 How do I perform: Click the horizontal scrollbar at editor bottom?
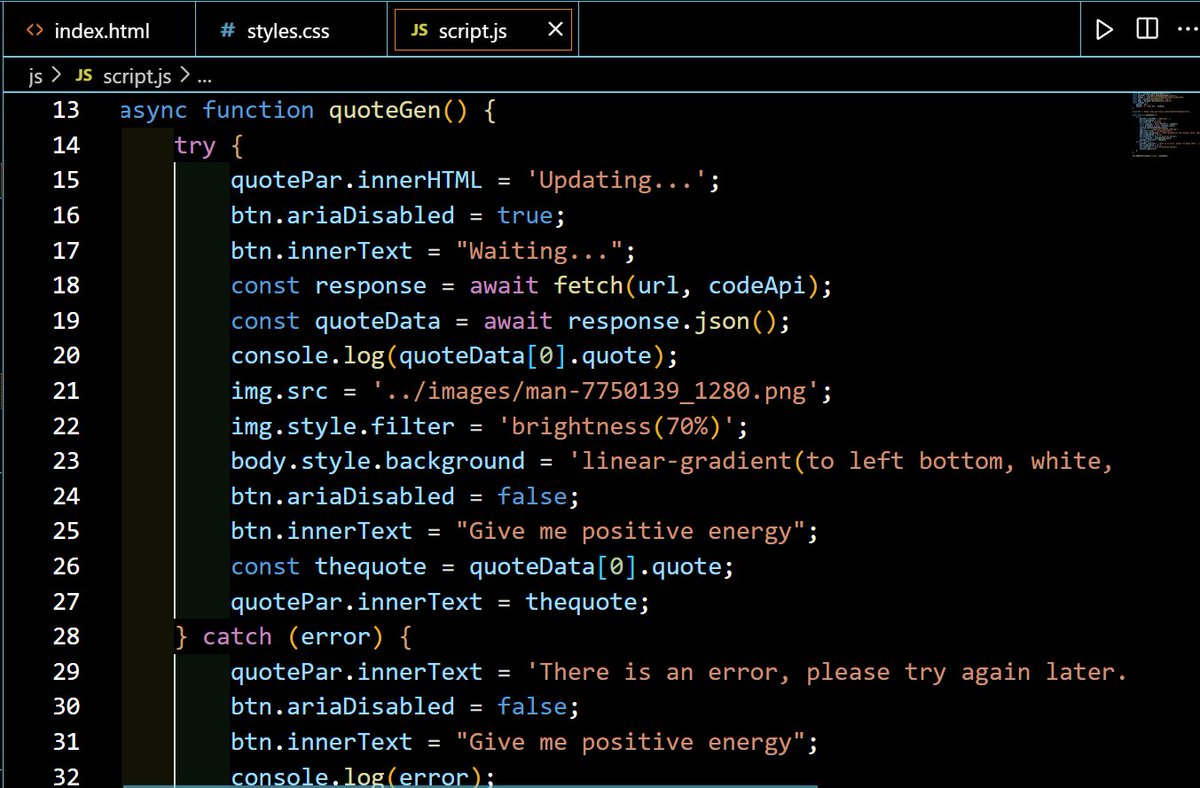click(x=470, y=785)
